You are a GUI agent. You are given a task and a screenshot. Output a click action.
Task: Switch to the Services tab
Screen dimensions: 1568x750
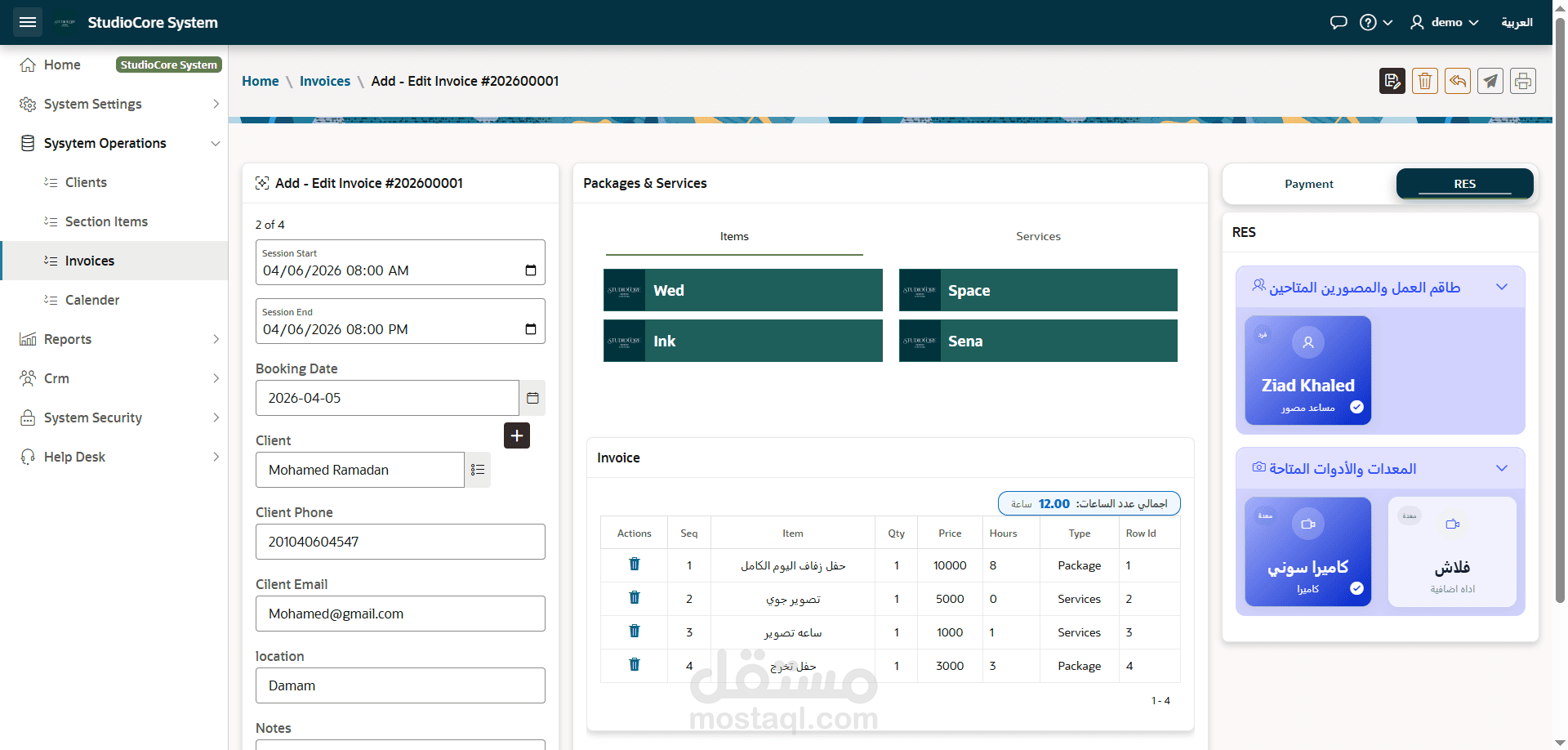[x=1038, y=236]
